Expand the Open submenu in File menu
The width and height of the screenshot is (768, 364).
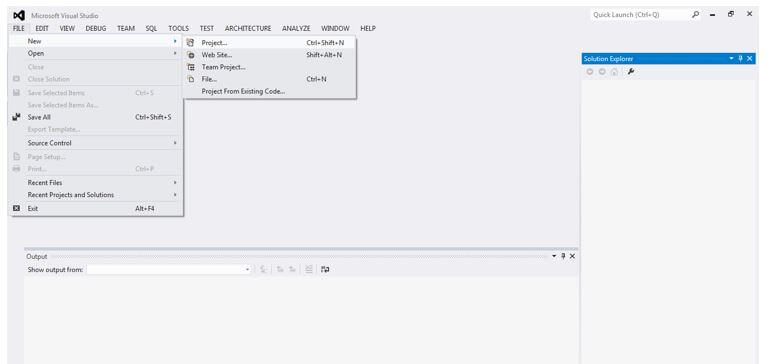pos(175,53)
